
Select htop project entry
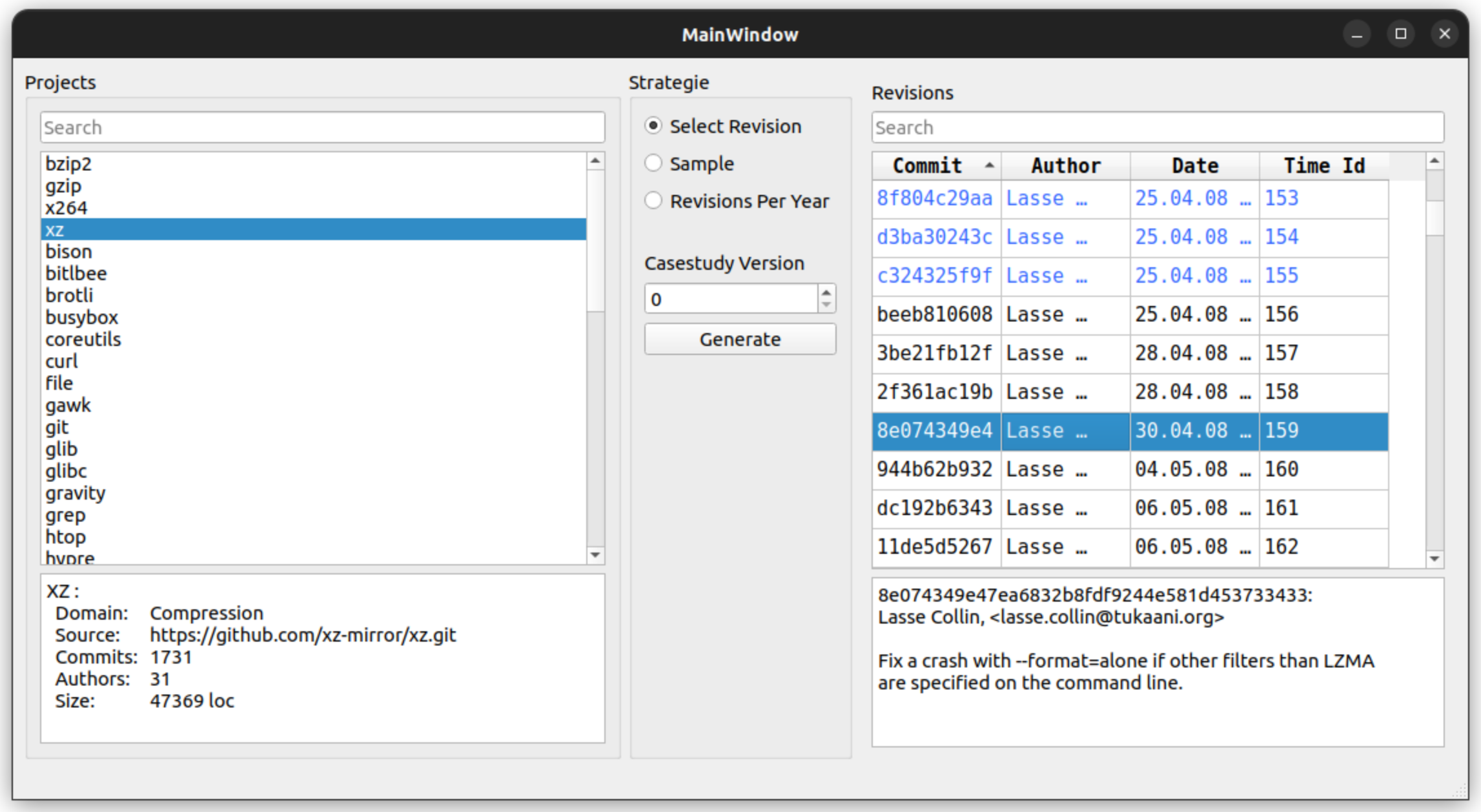coord(314,536)
